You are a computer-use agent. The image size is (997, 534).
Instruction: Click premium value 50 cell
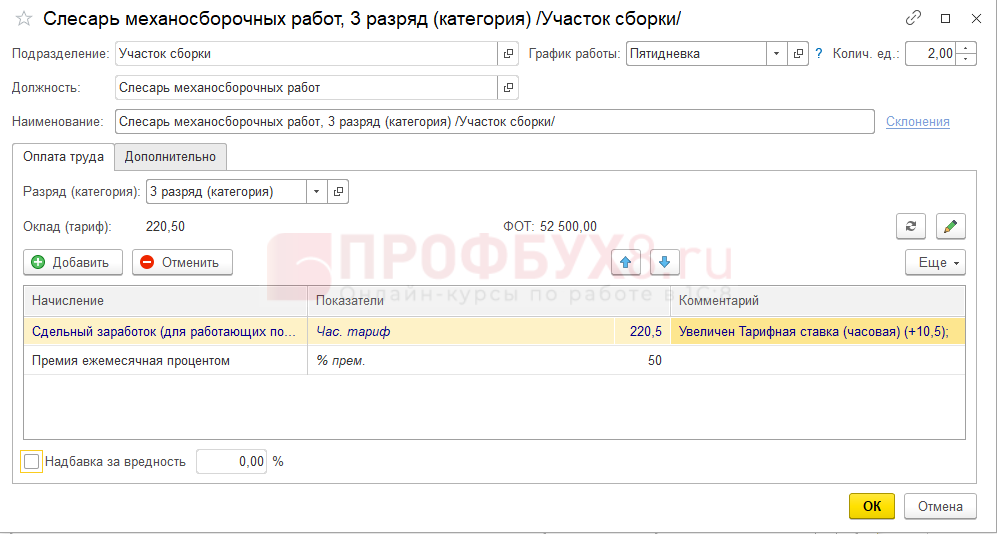coord(642,360)
